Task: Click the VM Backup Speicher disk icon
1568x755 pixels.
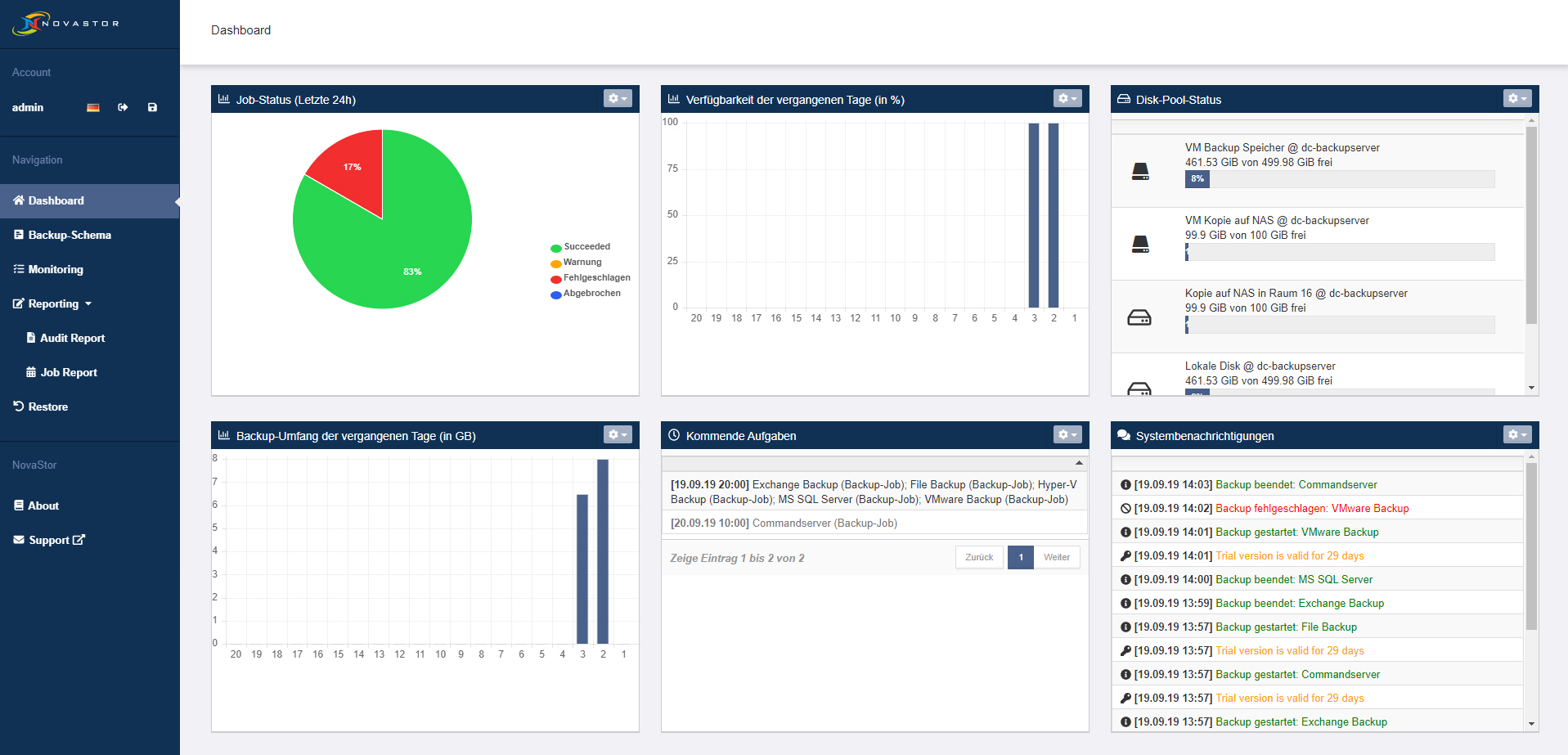Action: click(x=1139, y=172)
